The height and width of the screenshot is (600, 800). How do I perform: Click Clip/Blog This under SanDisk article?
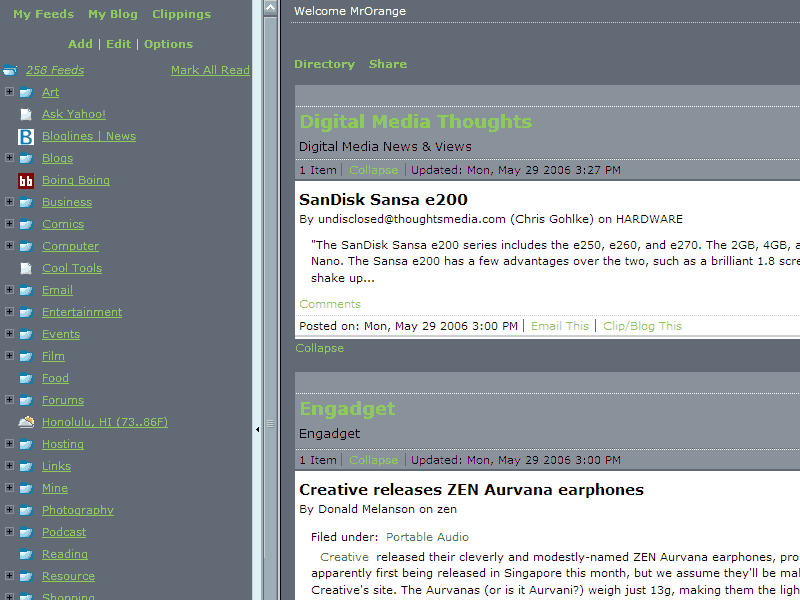click(x=642, y=326)
